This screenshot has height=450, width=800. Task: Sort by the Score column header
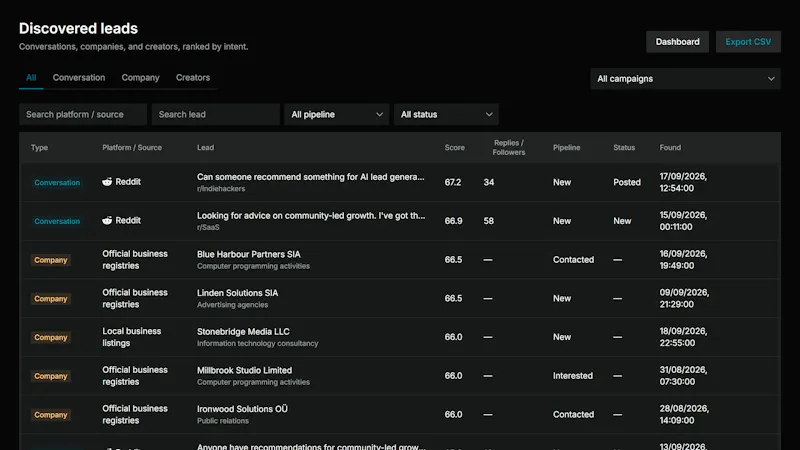[x=455, y=147]
